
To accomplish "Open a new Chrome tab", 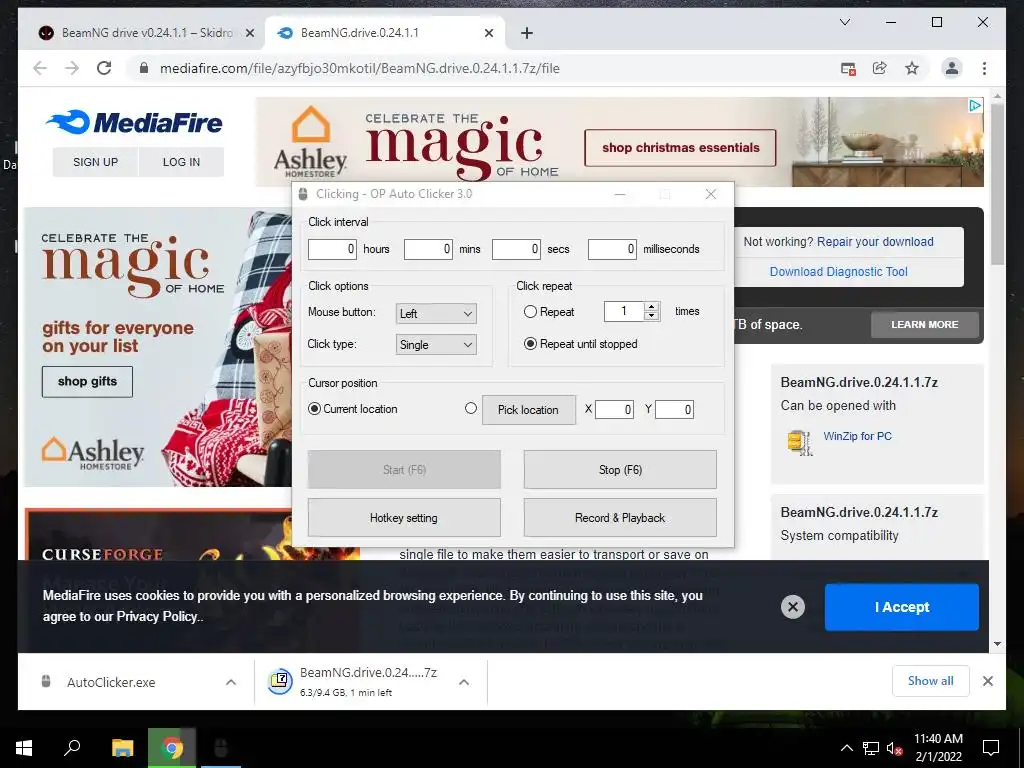I will [527, 33].
